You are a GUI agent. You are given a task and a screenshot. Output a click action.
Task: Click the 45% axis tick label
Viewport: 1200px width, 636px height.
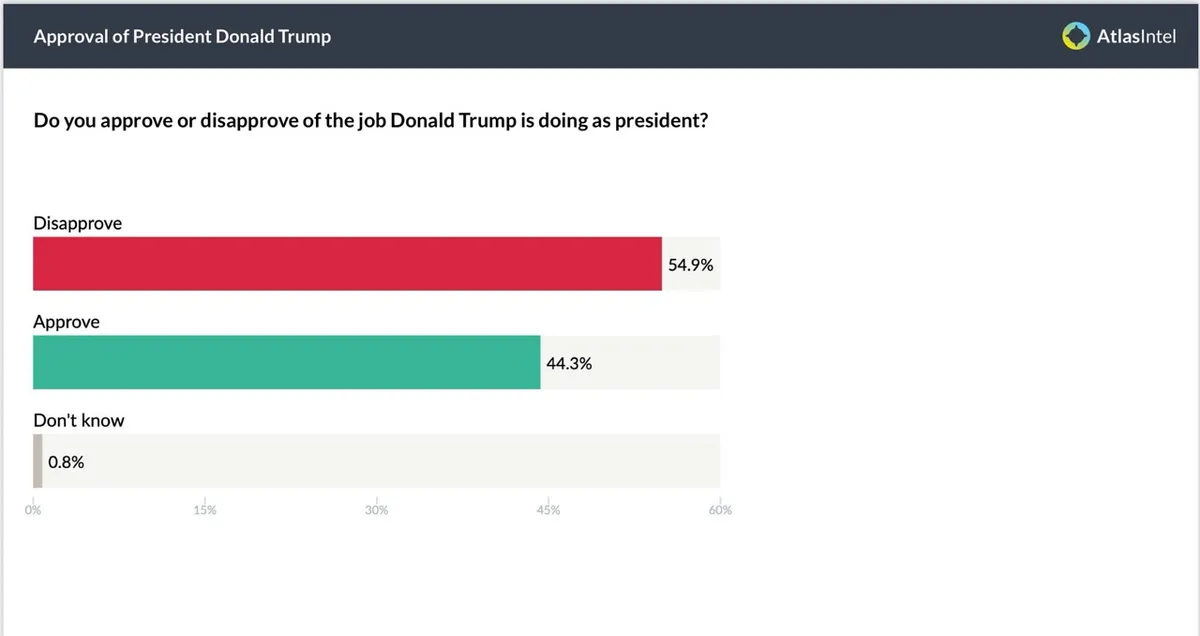click(548, 510)
